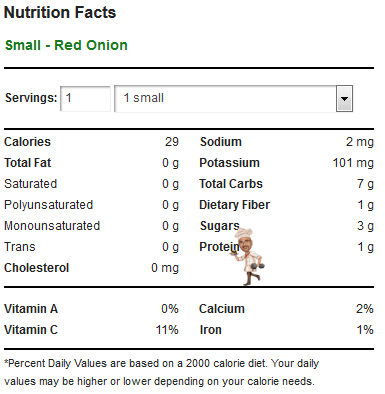Click the Total Fat label
Image resolution: width=385 pixels, height=394 pixels.
click(x=28, y=163)
